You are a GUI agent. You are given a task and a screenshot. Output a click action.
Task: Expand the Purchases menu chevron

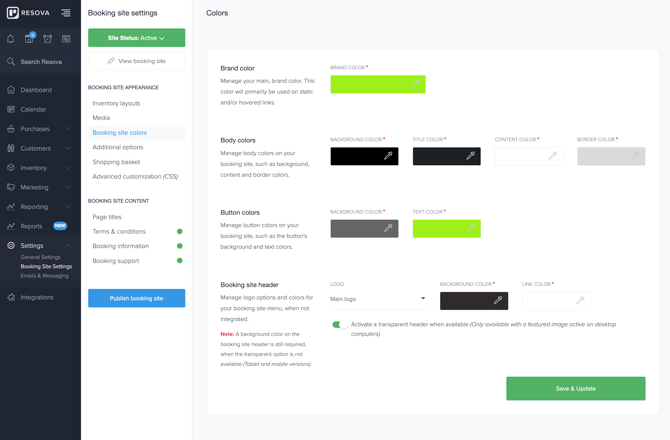point(68,129)
